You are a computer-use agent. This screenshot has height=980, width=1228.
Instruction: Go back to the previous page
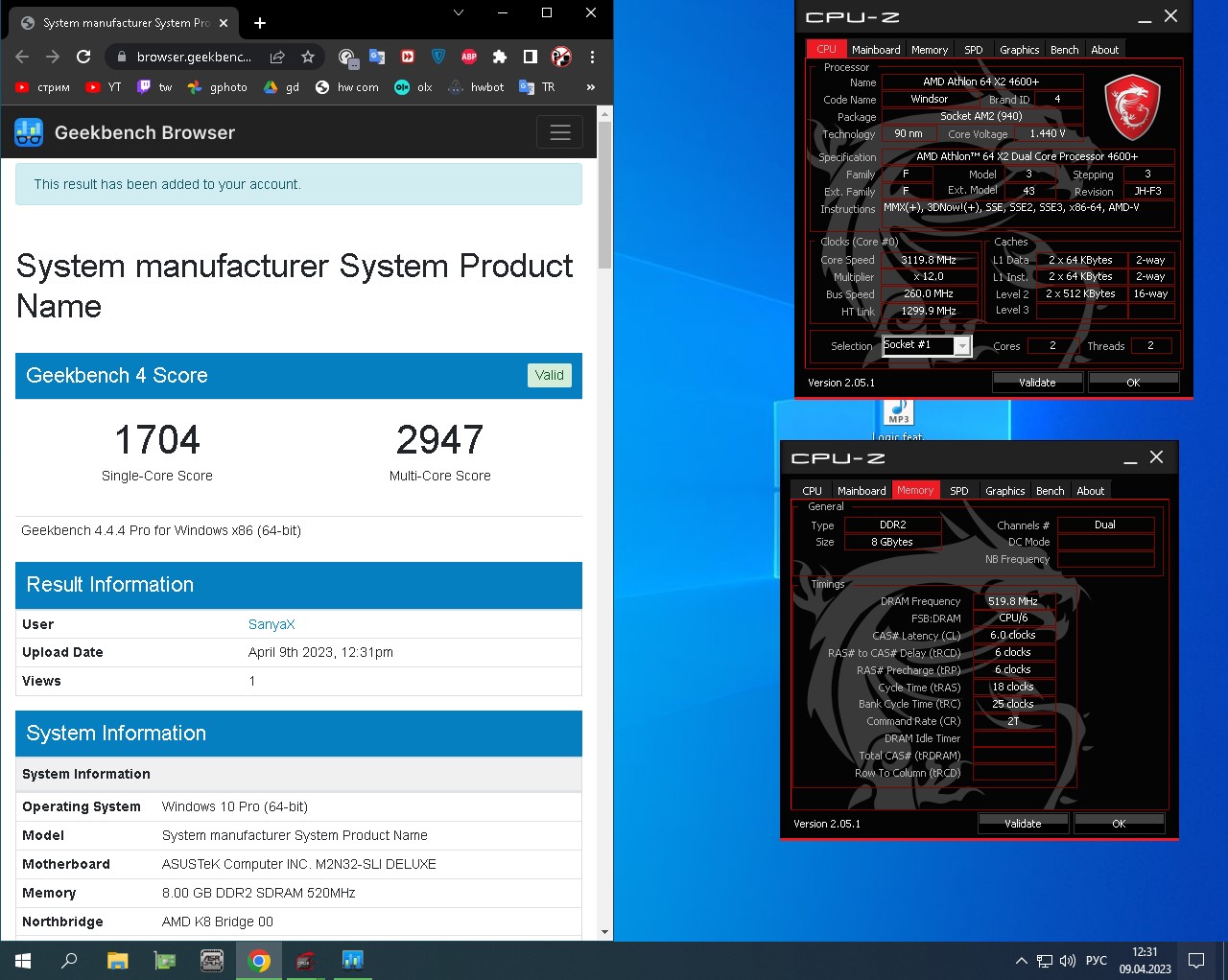point(22,57)
